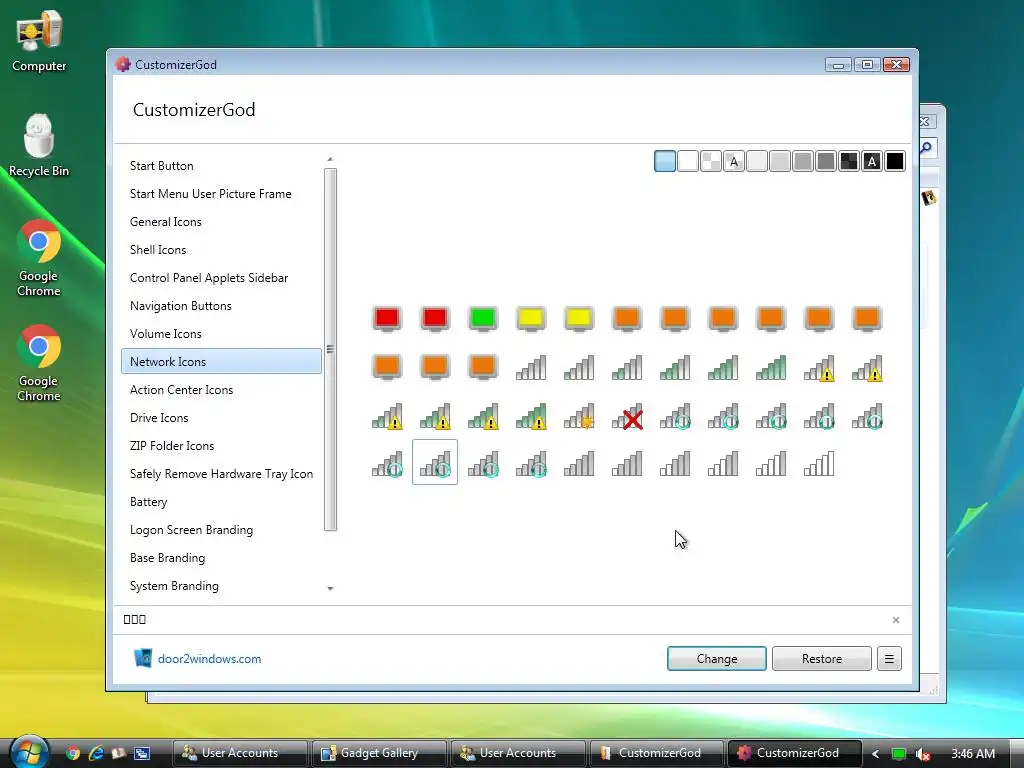Open the door2windows.com link

point(210,659)
